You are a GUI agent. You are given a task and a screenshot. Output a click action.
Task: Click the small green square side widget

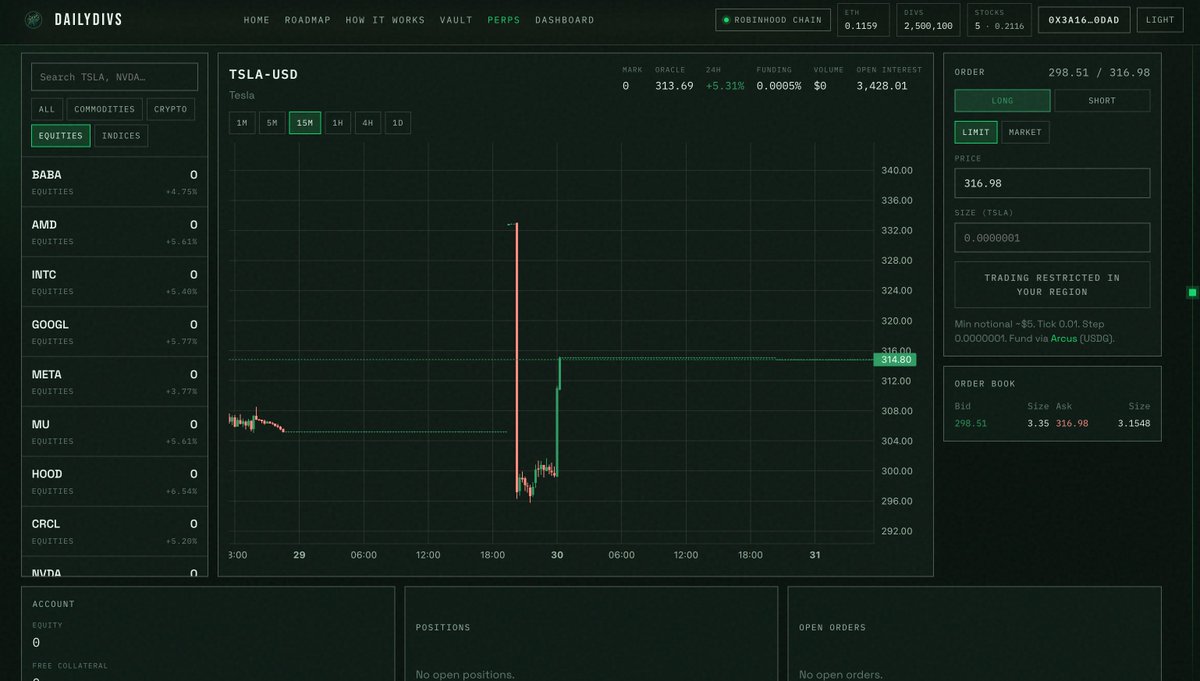[x=1192, y=292]
